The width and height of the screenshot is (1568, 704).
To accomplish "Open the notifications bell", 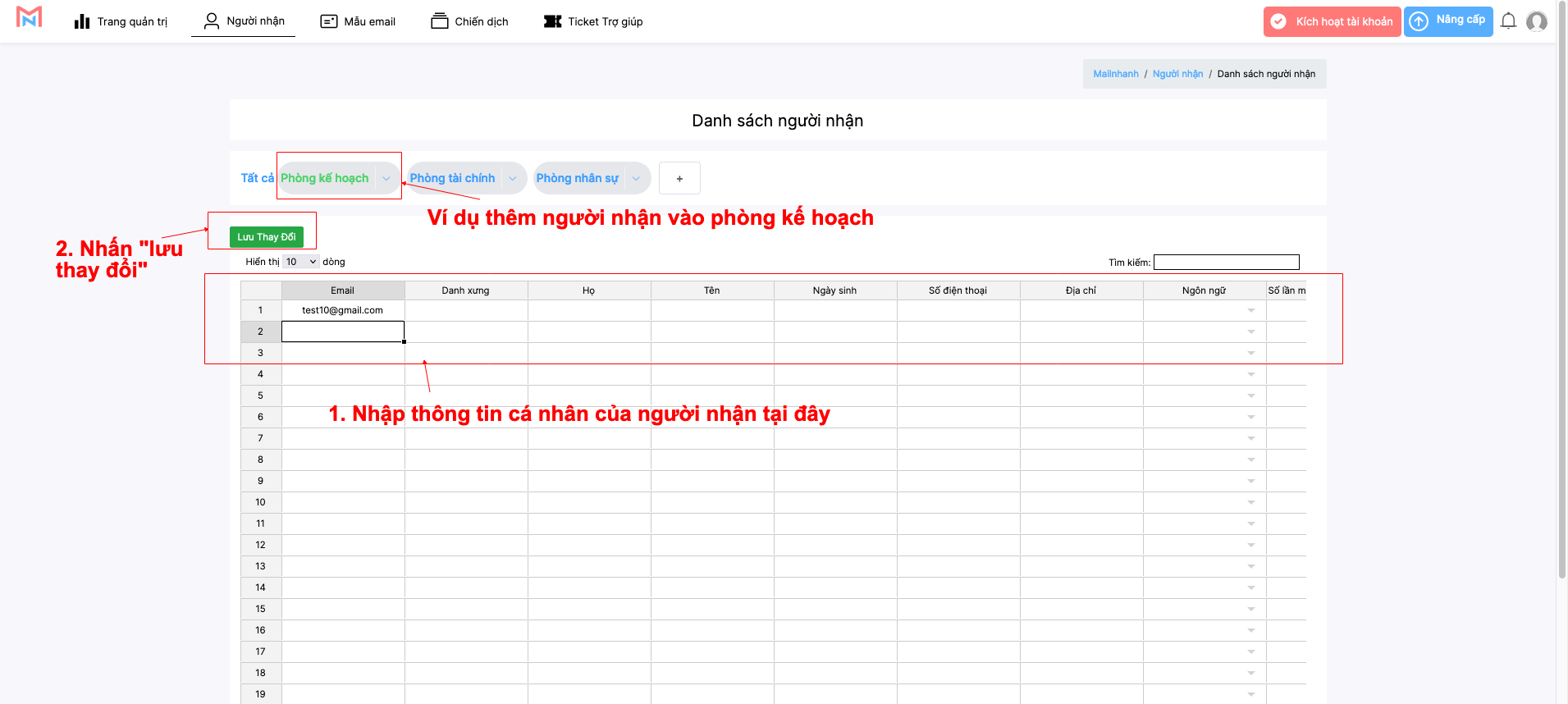I will 1508,21.
